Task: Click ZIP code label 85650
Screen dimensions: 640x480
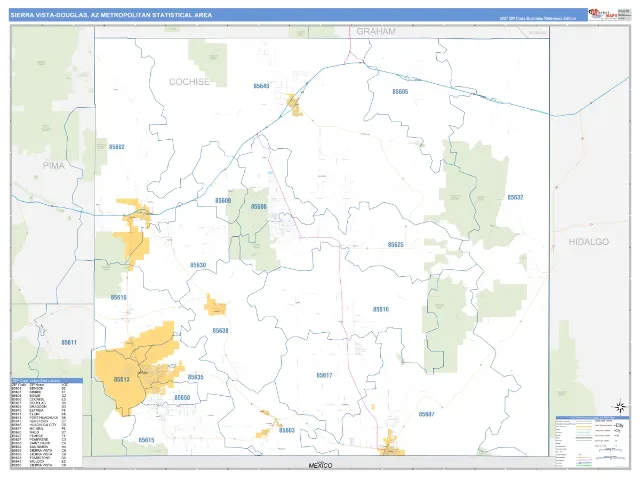Action: coord(182,398)
